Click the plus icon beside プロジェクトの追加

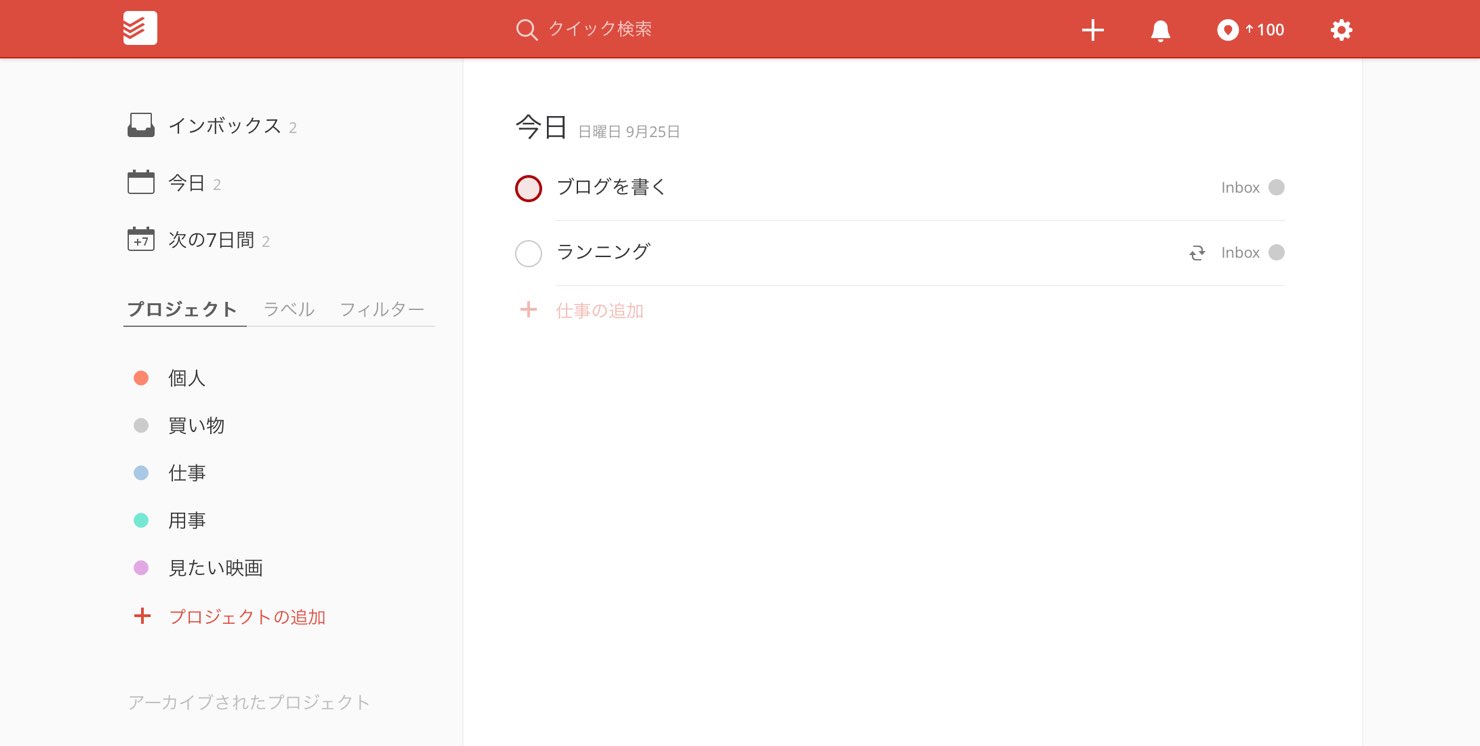pos(142,616)
